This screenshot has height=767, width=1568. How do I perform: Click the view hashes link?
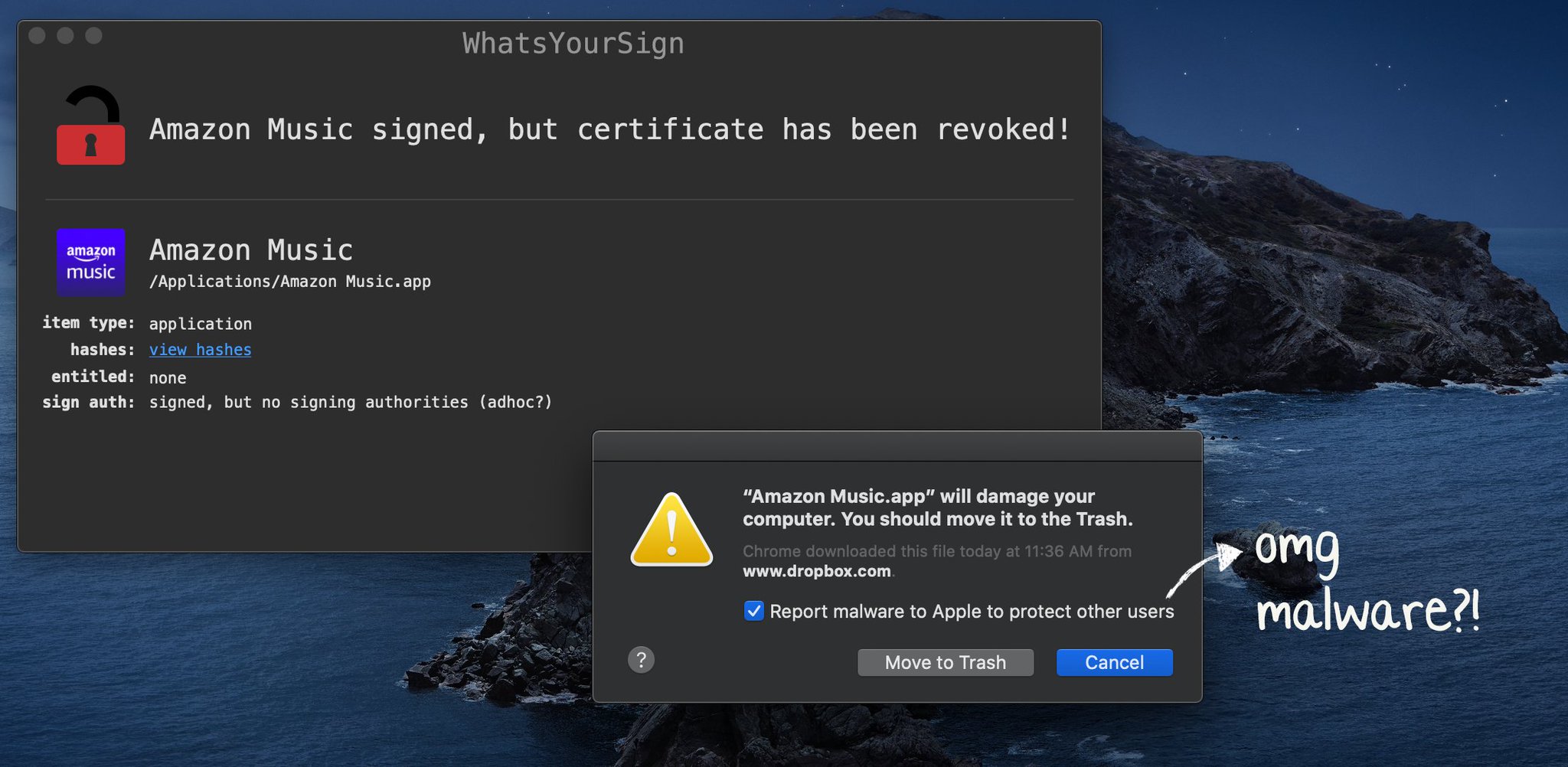(200, 350)
